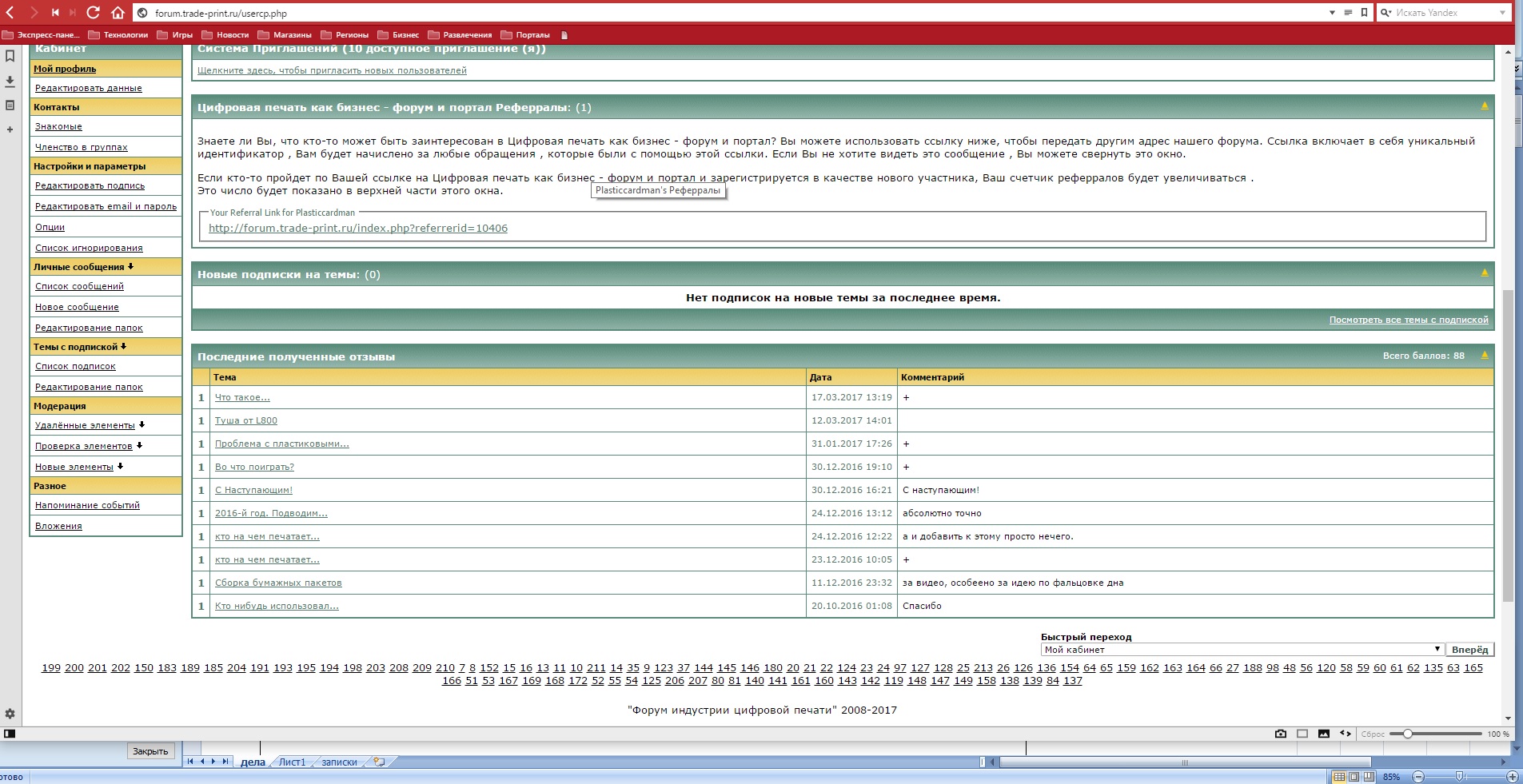Toggle the browser side panel icon
The image size is (1523, 784).
[x=10, y=734]
